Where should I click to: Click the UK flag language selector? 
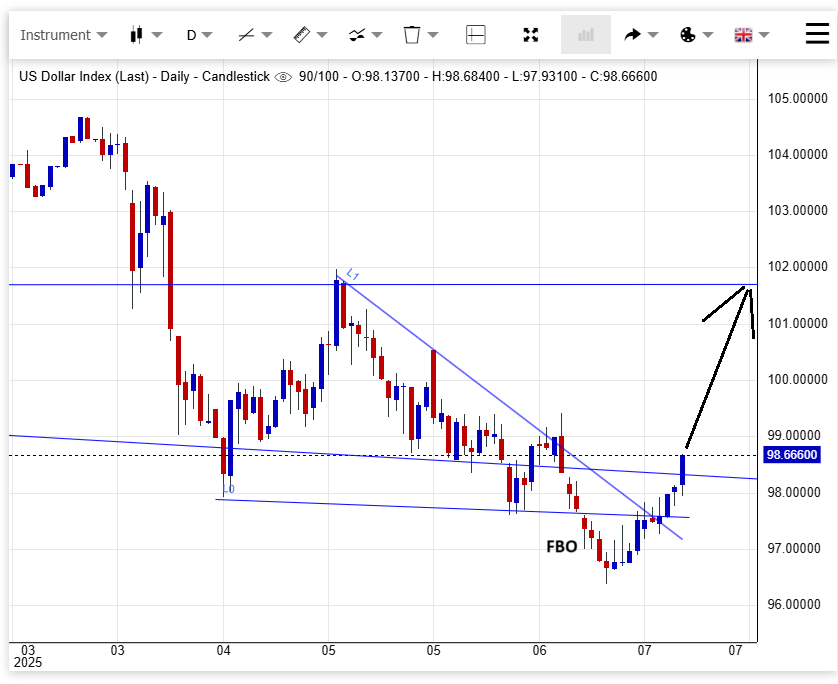743,35
